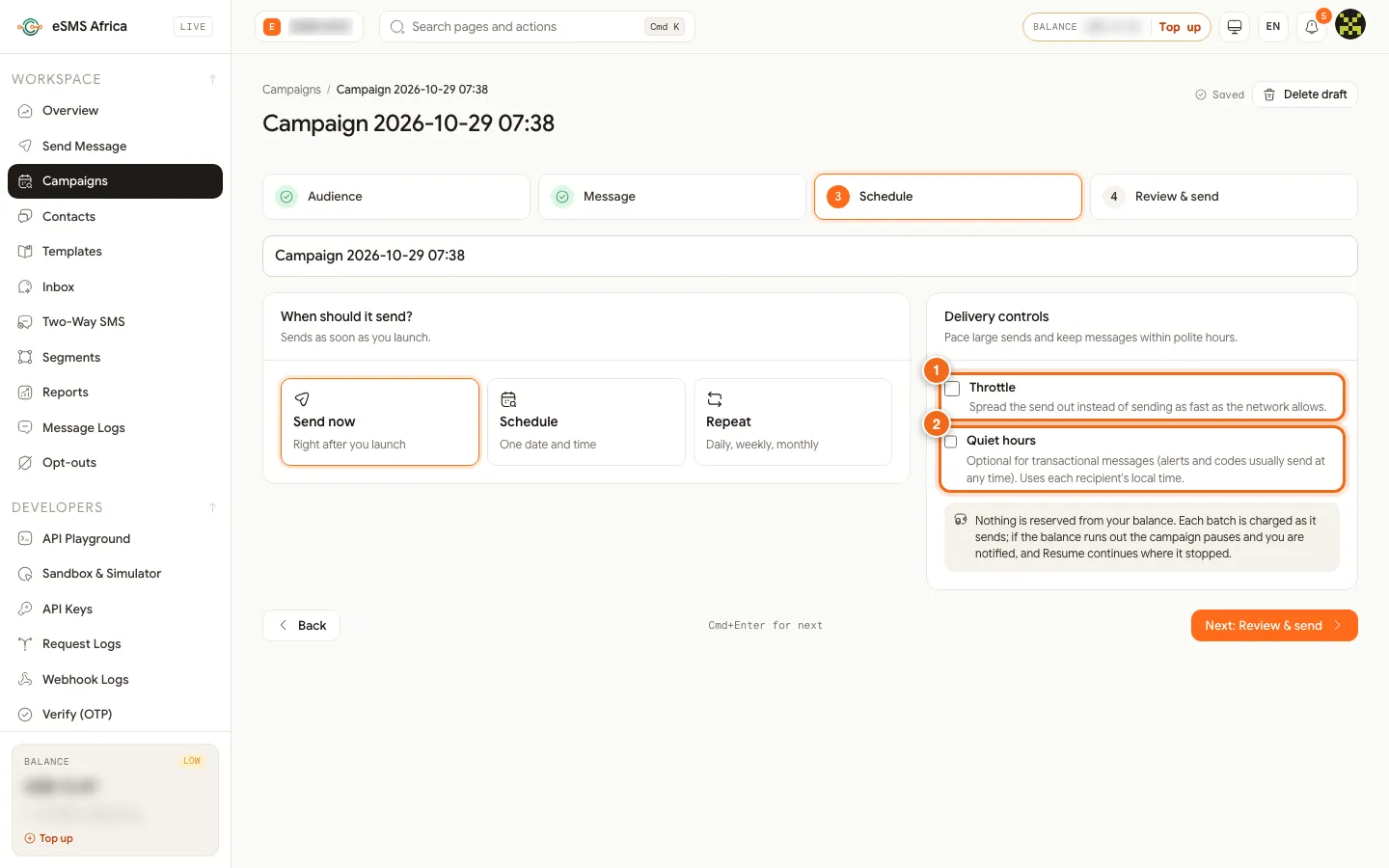Click the Two-Way SMS sidebar icon

[x=25, y=322]
